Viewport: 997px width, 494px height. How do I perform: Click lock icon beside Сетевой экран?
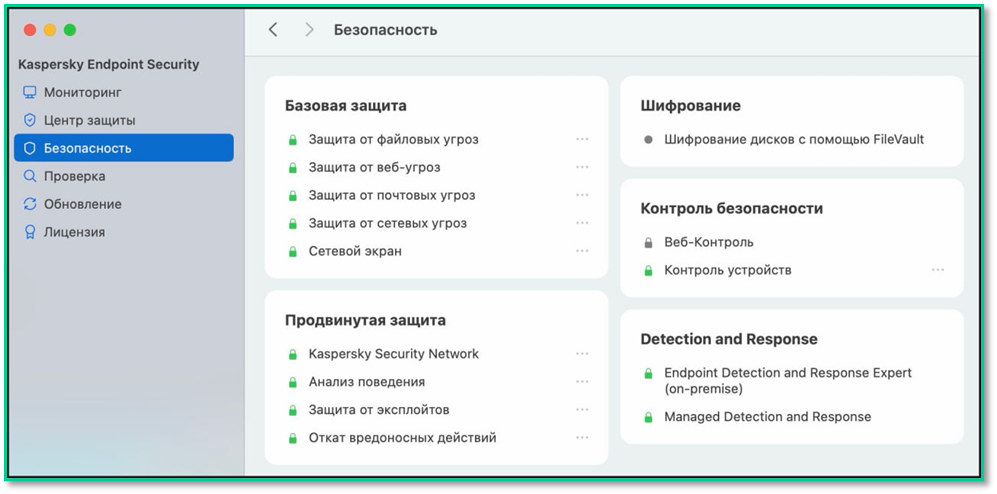[x=292, y=252]
